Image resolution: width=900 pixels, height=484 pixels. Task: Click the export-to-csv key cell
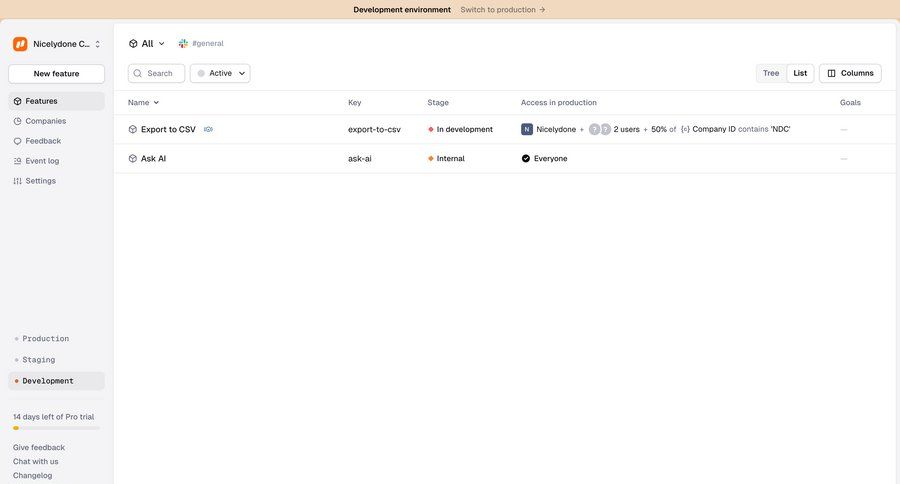click(374, 130)
